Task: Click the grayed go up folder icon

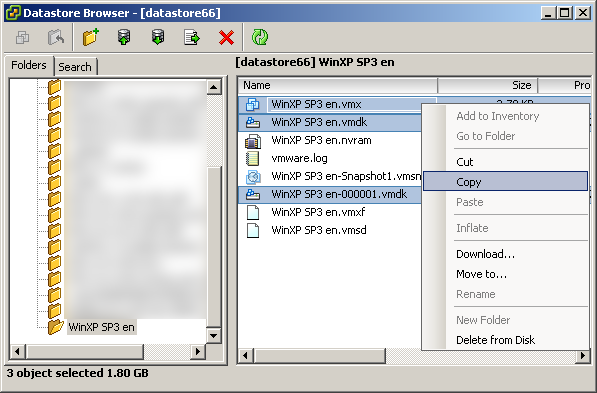Action: [x=56, y=37]
